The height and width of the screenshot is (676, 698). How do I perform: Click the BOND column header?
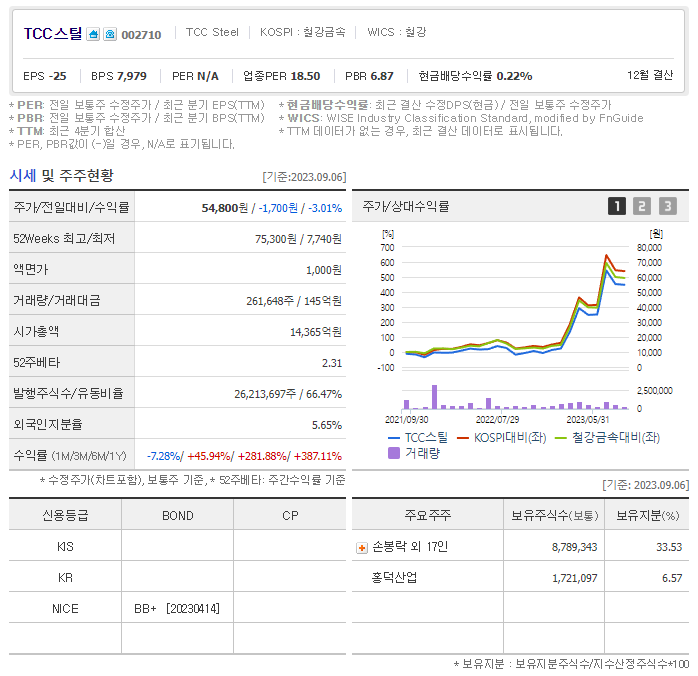178,516
